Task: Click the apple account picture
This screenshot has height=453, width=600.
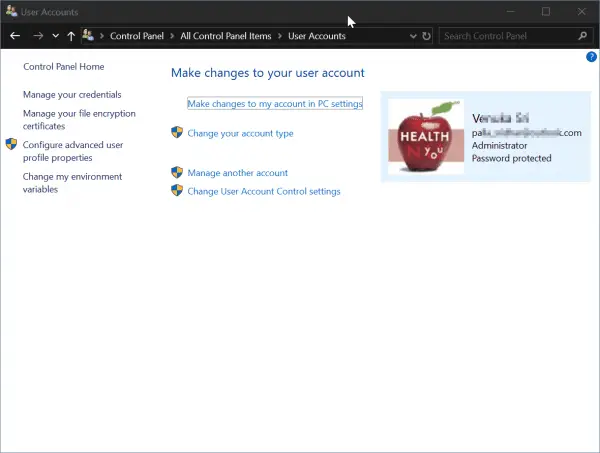Action: pos(426,137)
